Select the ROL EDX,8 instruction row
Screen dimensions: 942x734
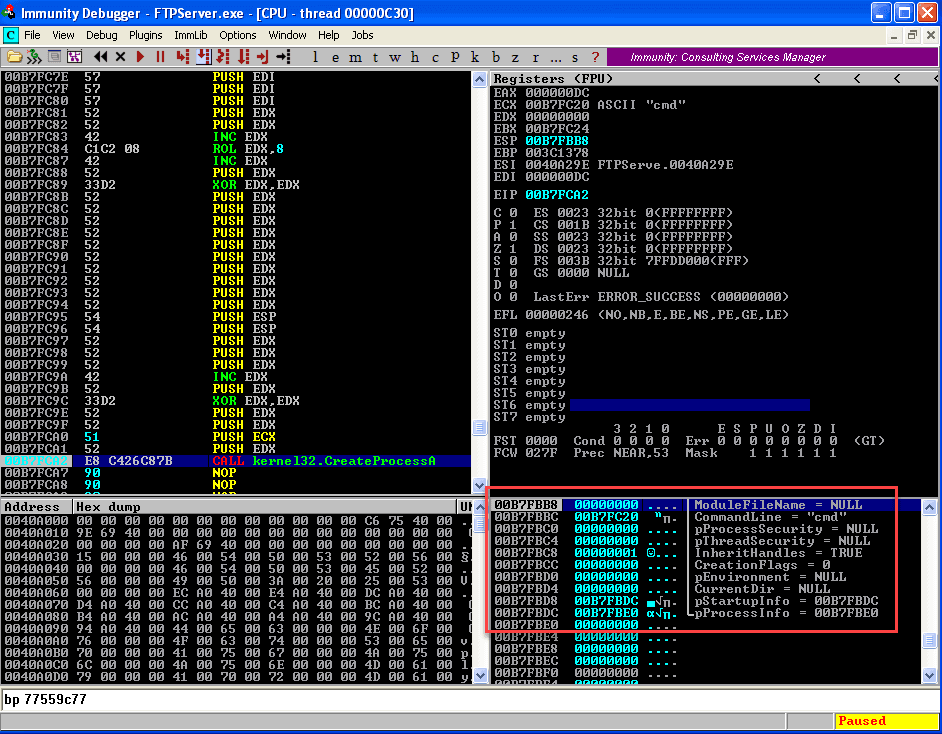[237, 148]
